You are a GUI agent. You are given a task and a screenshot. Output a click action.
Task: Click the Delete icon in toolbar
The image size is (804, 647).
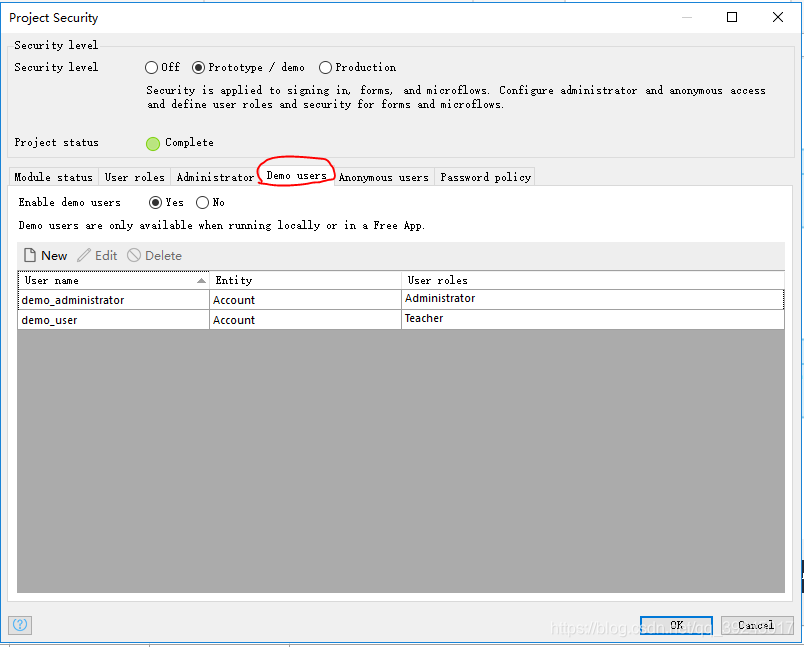134,255
